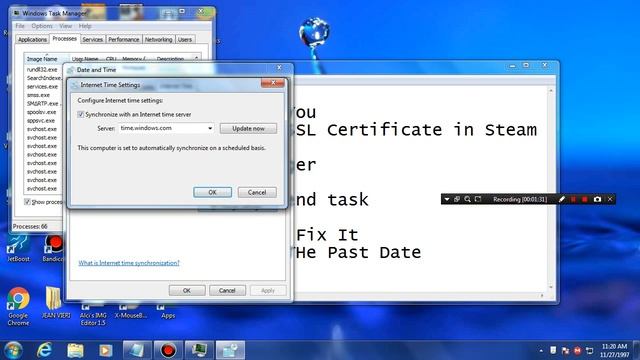
Task: Select sppsvc.exe process row
Action: (x=41, y=120)
